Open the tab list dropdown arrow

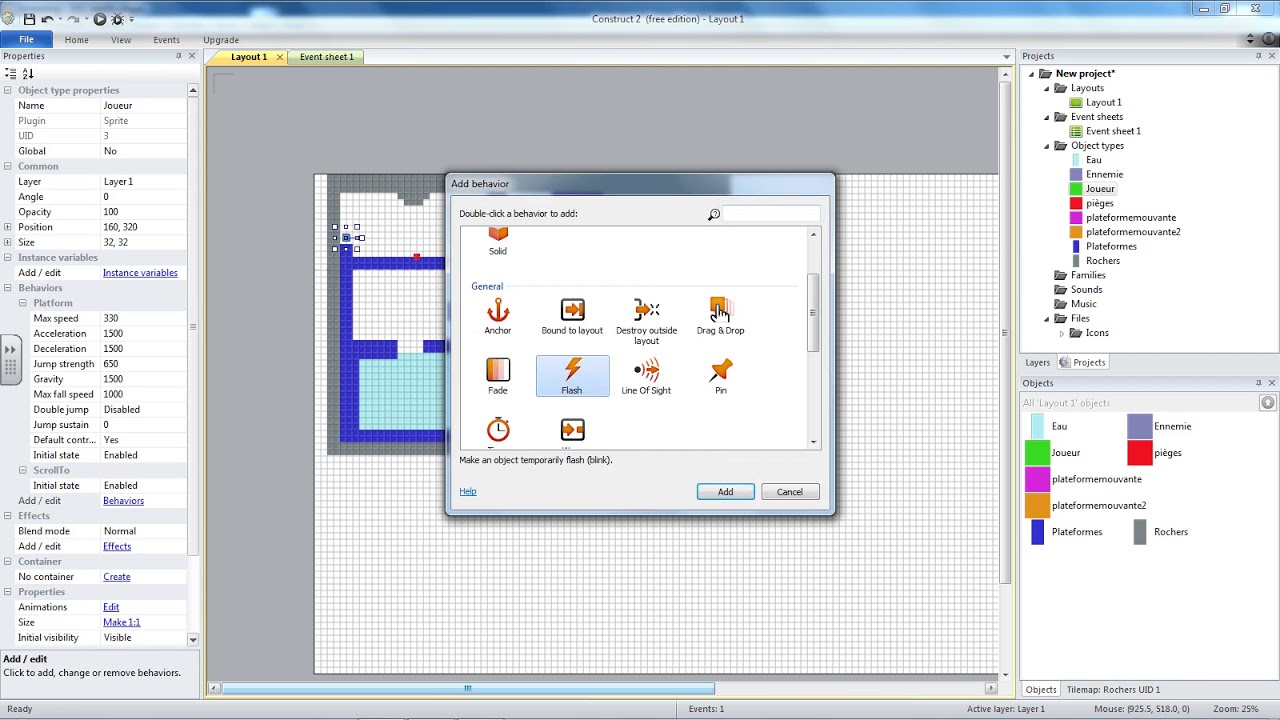click(1007, 57)
